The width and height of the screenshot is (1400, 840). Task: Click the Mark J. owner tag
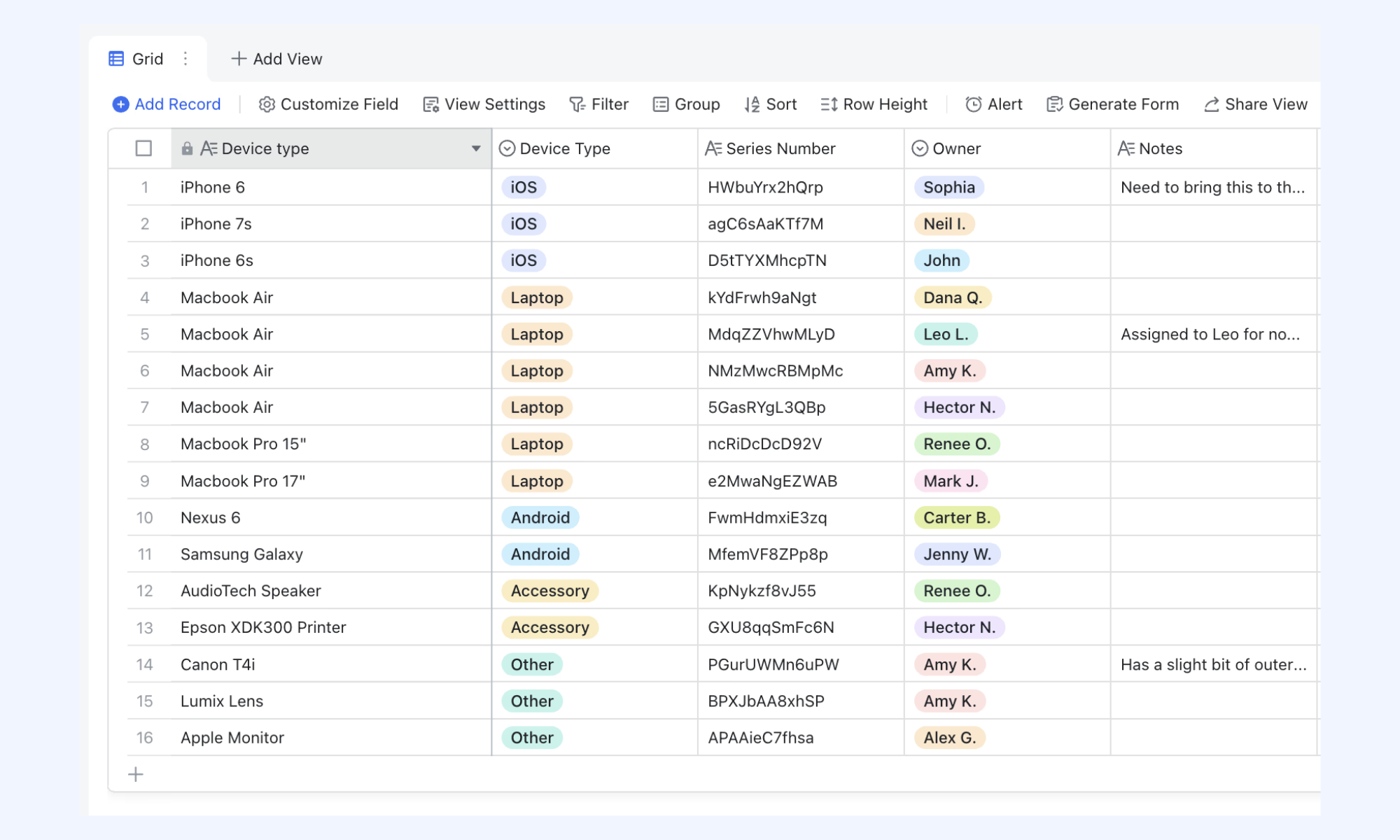click(951, 481)
